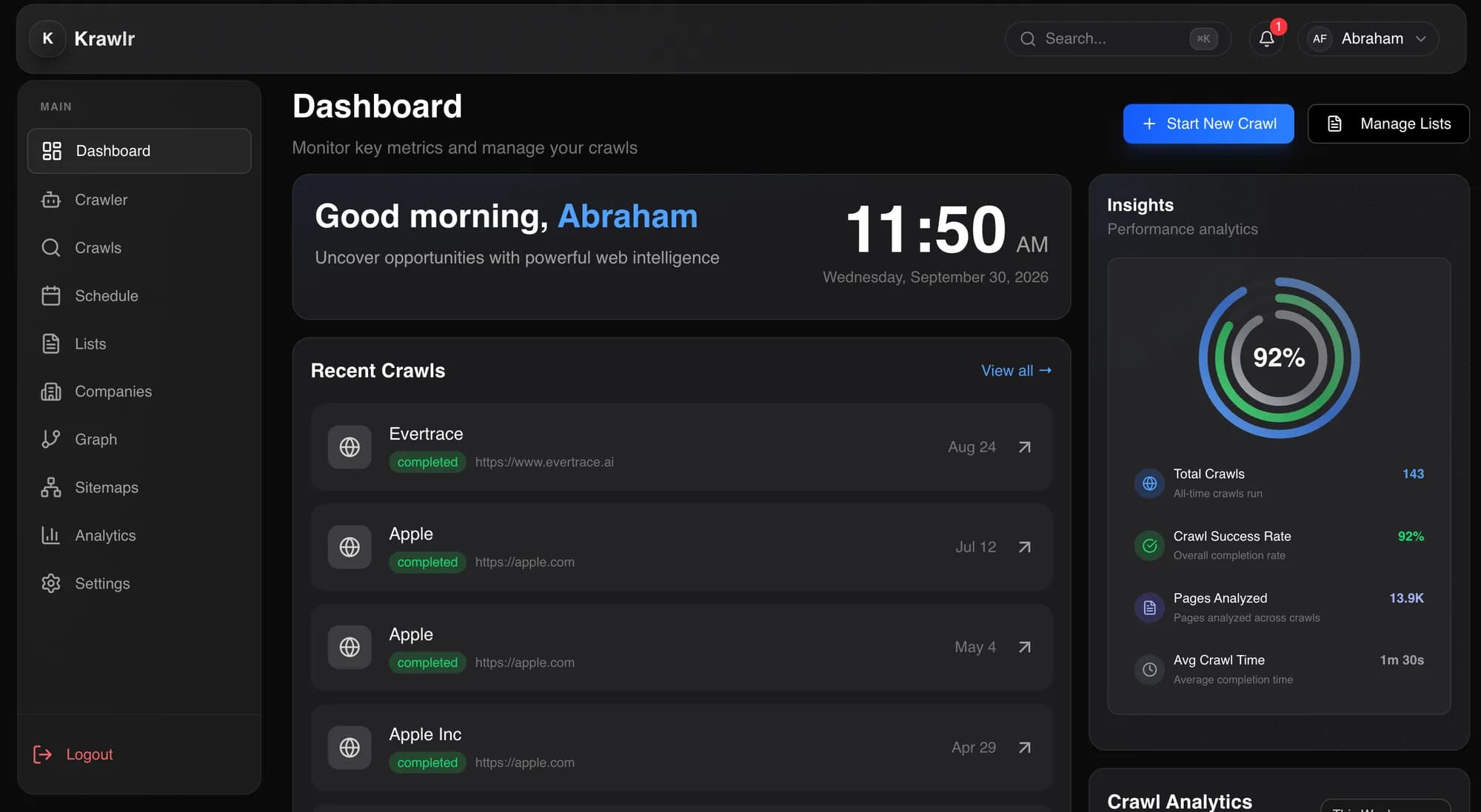Screen dimensions: 1481x812
Task: Click the ⌘K shortcut badge
Action: 1203,38
